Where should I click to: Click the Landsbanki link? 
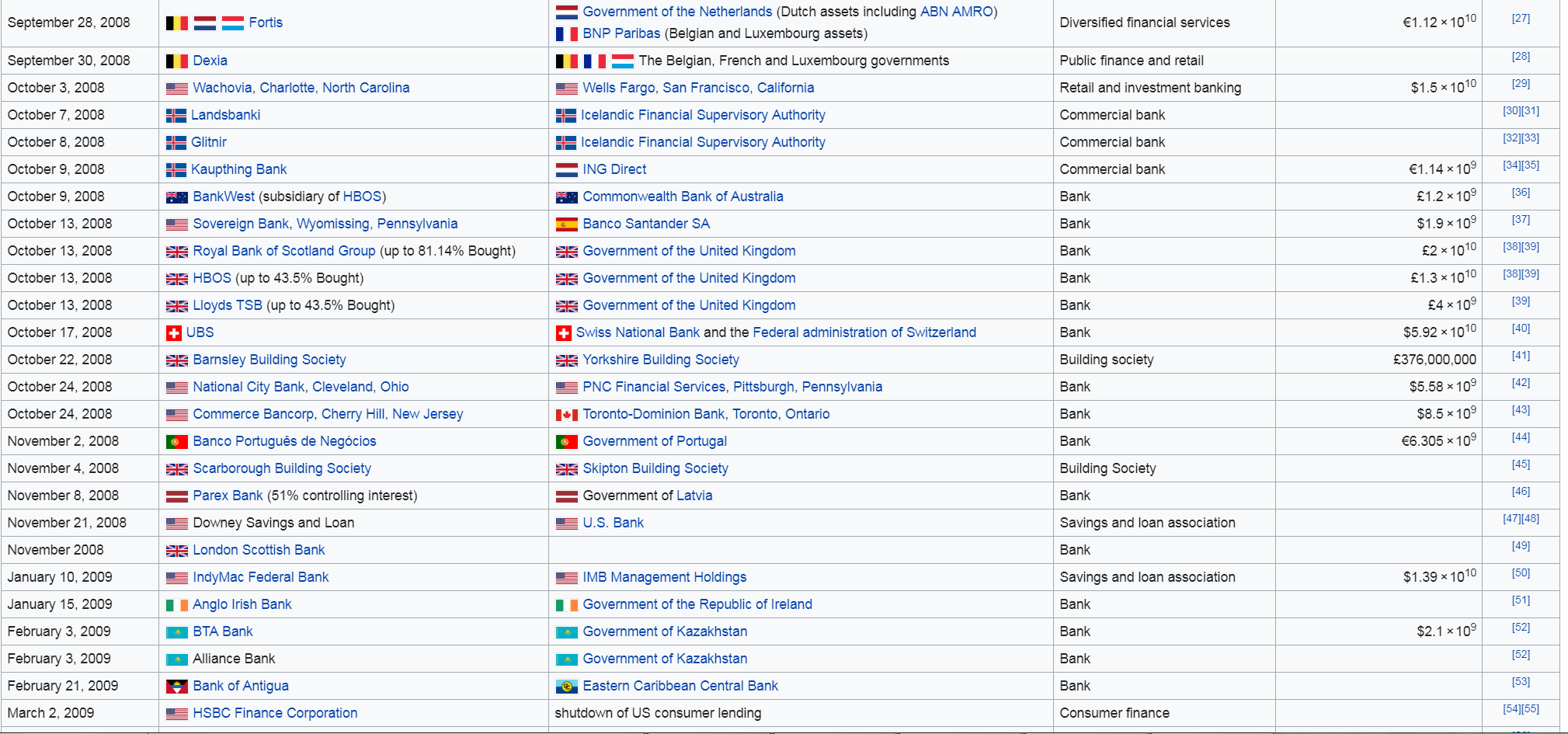pyautogui.click(x=225, y=115)
